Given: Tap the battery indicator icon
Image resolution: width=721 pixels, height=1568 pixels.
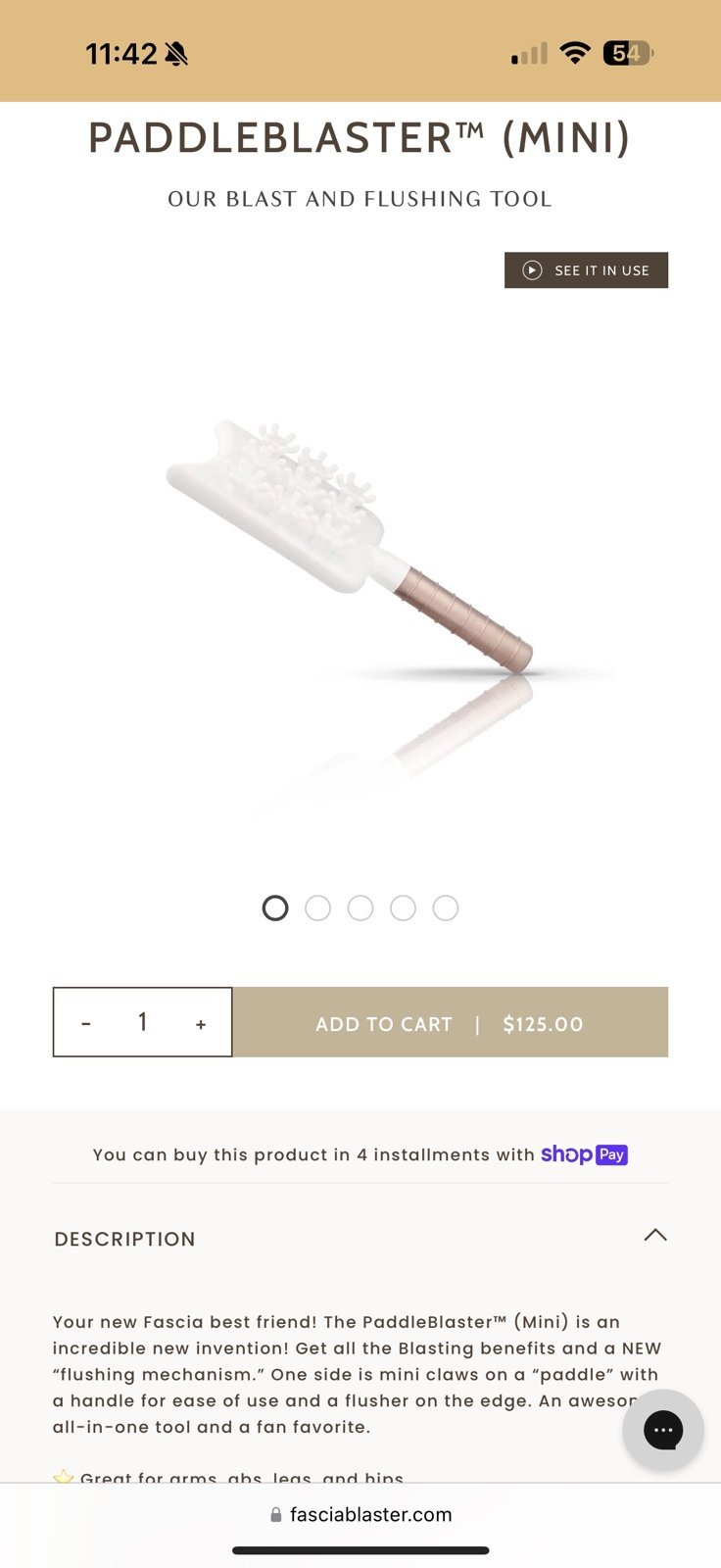Looking at the screenshot, I should 627,53.
